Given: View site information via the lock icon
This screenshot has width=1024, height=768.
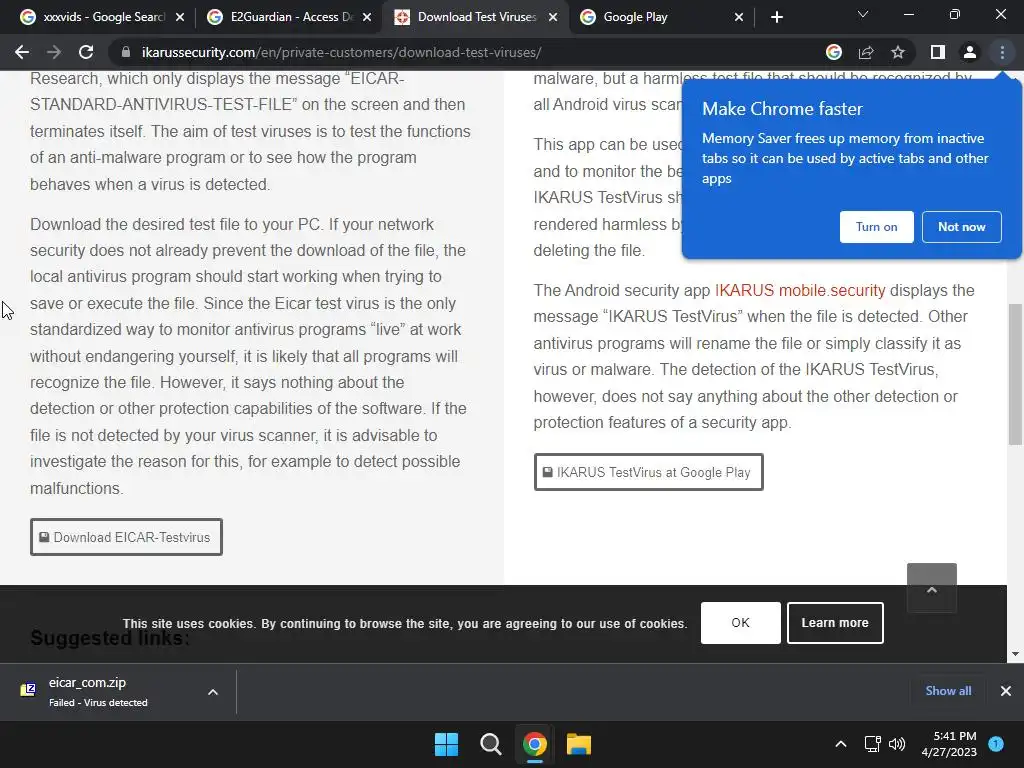Looking at the screenshot, I should (x=126, y=52).
